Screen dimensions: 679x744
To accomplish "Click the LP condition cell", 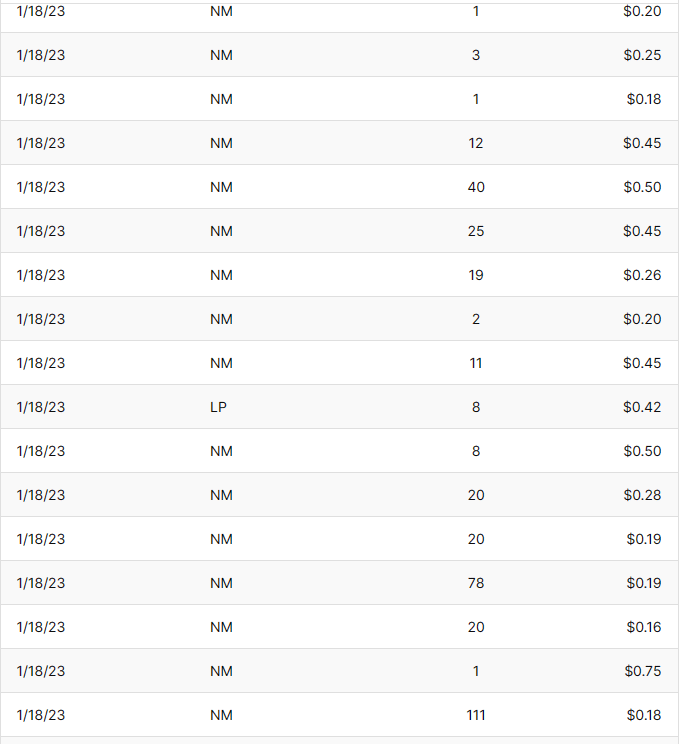I will 219,407.
